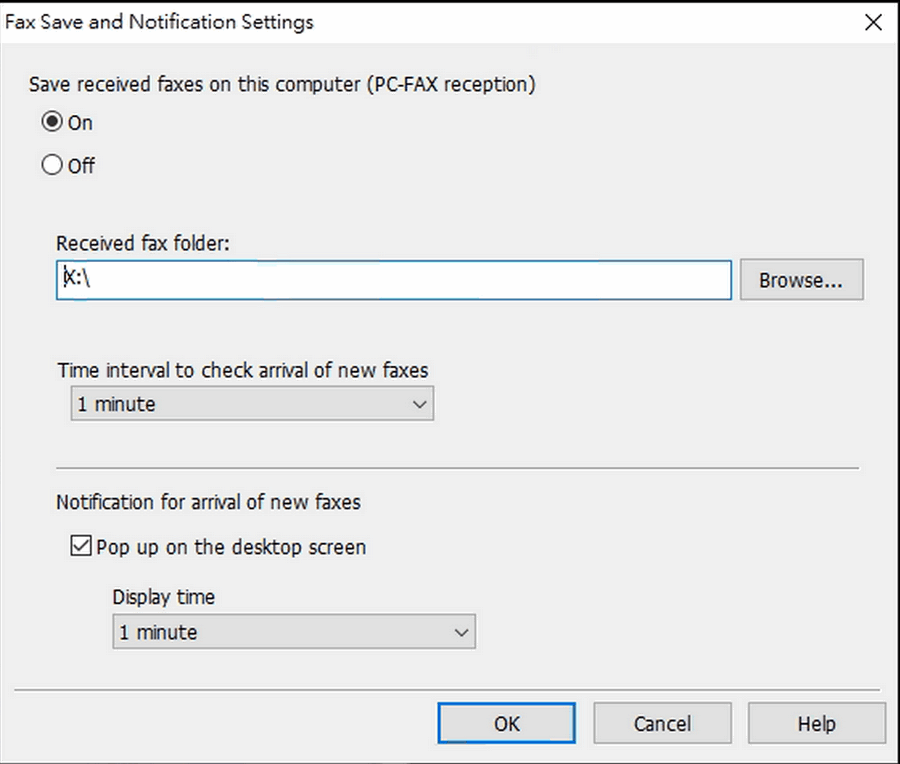Viewport: 900px width, 764px height.
Task: Click the "Received fax folder:" label
Action: click(x=143, y=243)
